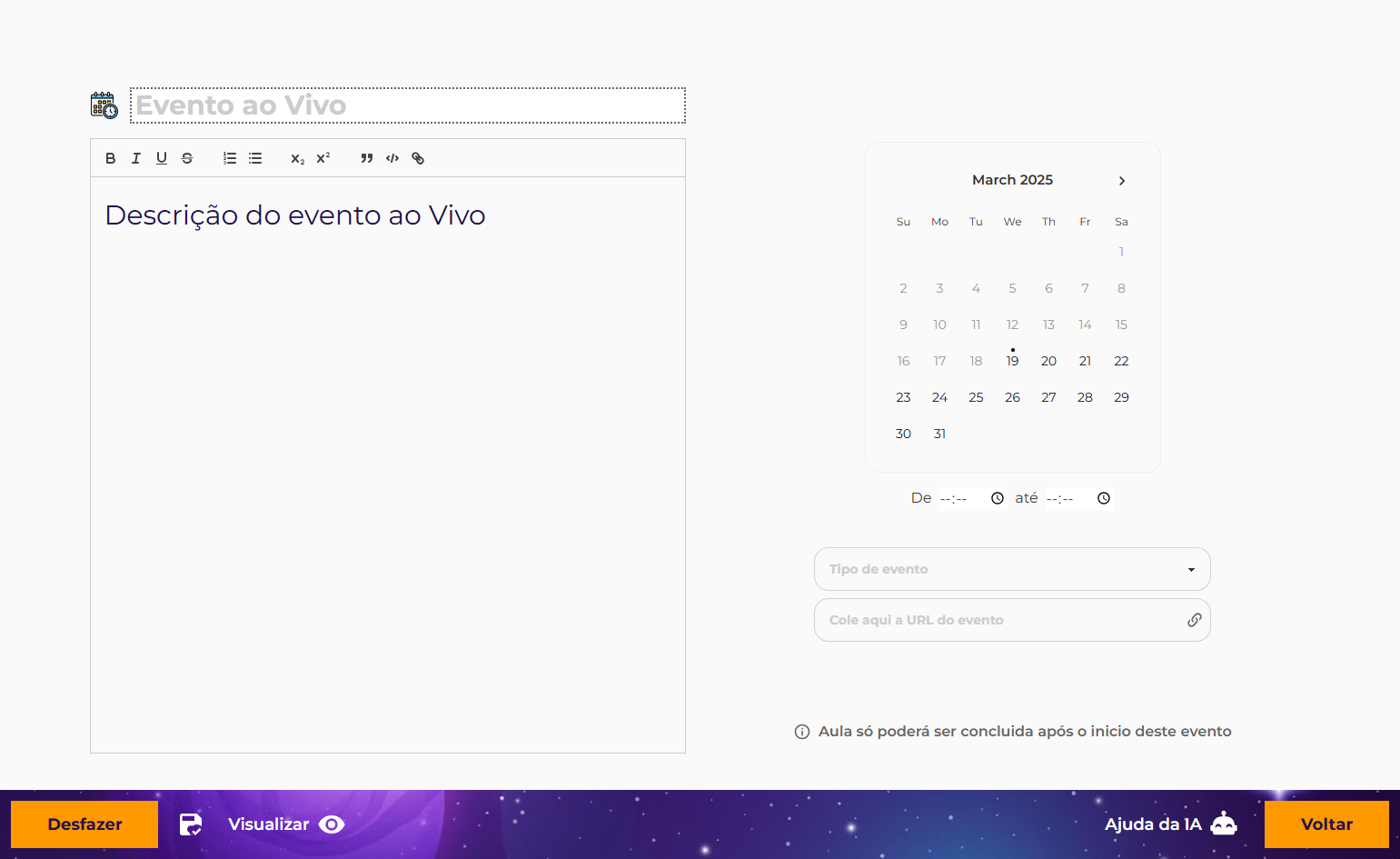Click into the event description text area

388,464
